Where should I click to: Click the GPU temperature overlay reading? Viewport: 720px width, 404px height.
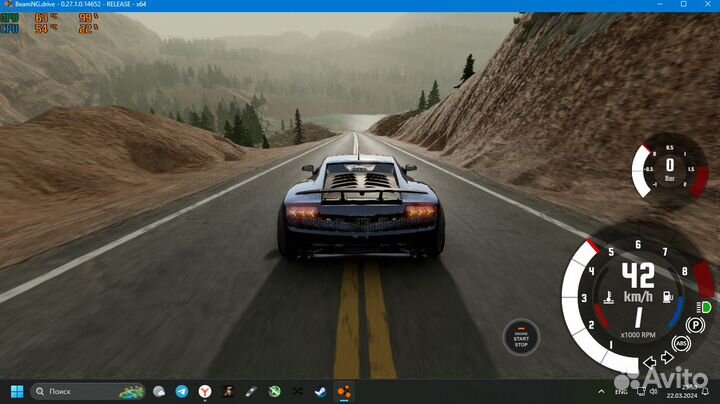[x=46, y=18]
